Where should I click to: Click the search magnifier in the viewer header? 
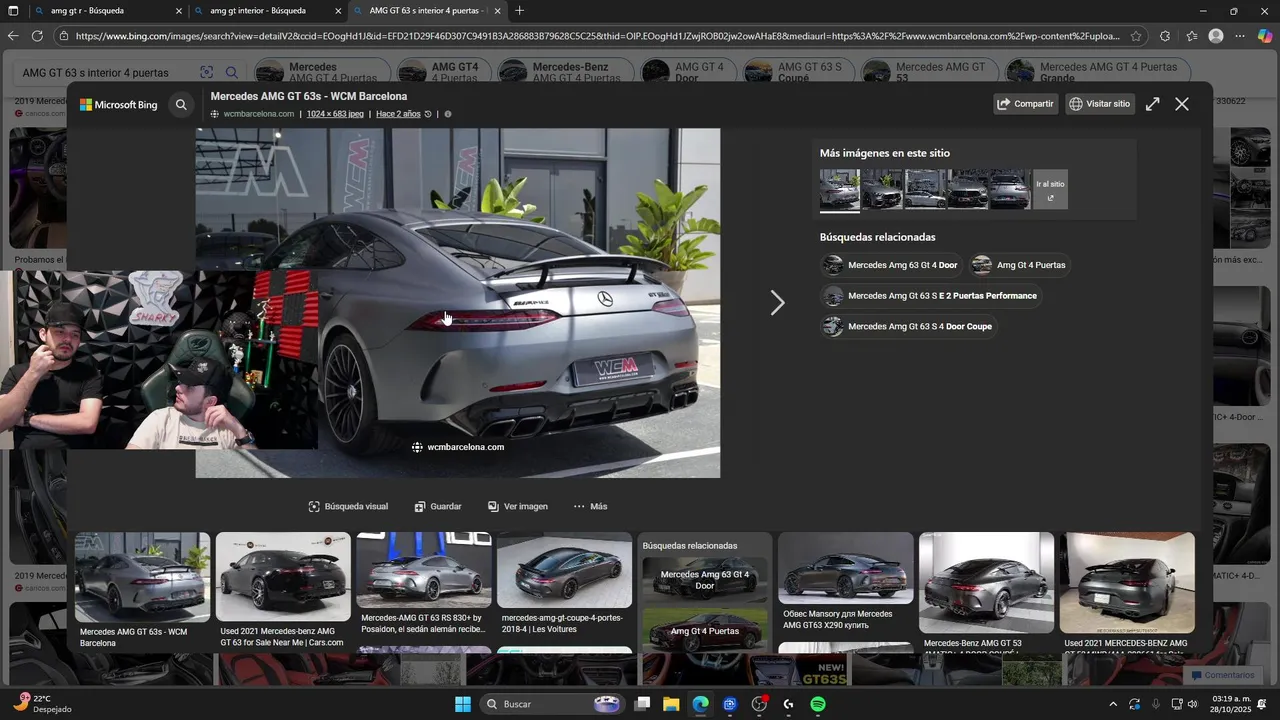[181, 104]
